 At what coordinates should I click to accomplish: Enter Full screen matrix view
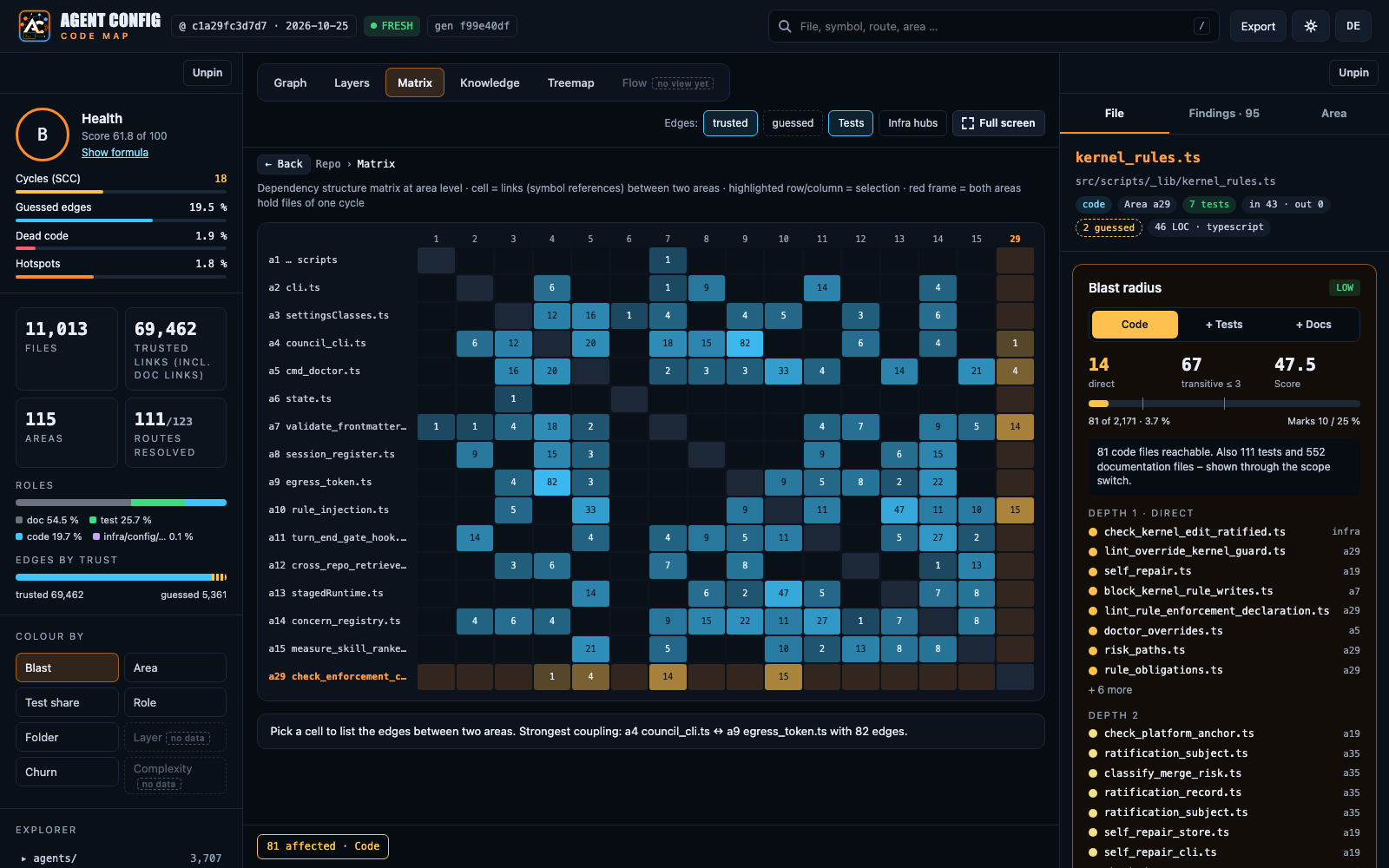[998, 123]
